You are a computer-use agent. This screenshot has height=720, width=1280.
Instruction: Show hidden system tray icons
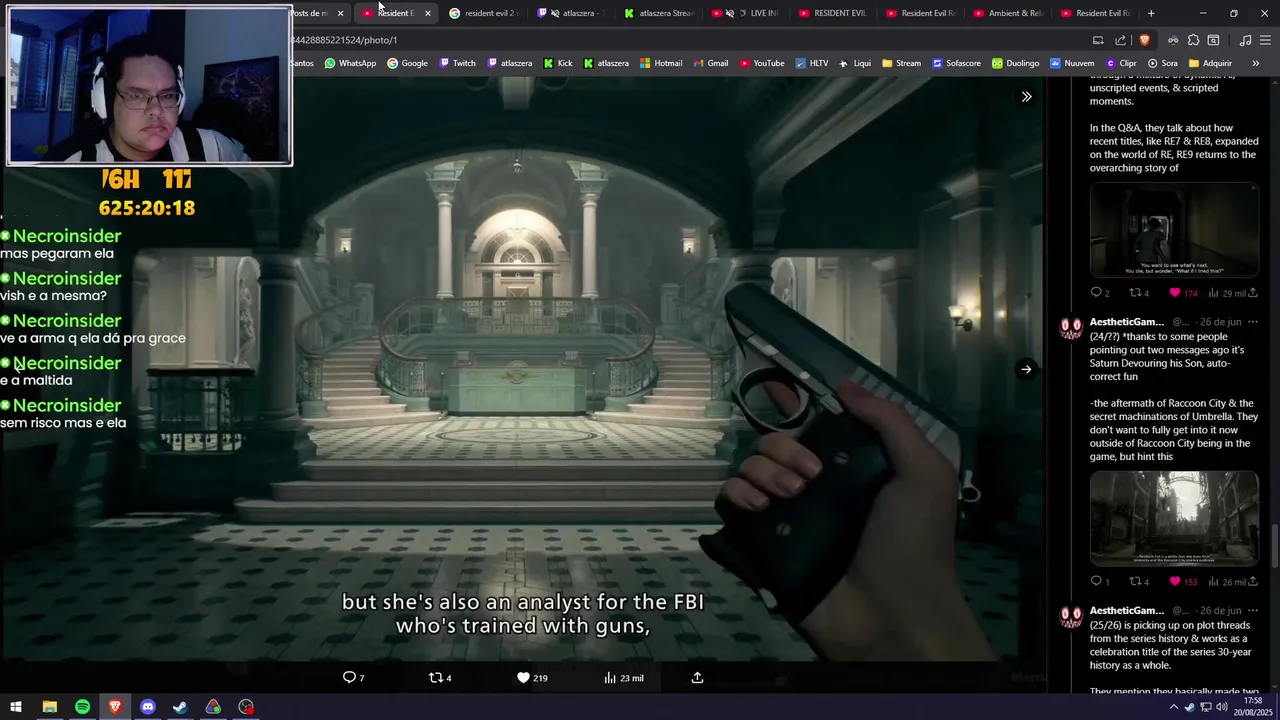tap(1173, 707)
